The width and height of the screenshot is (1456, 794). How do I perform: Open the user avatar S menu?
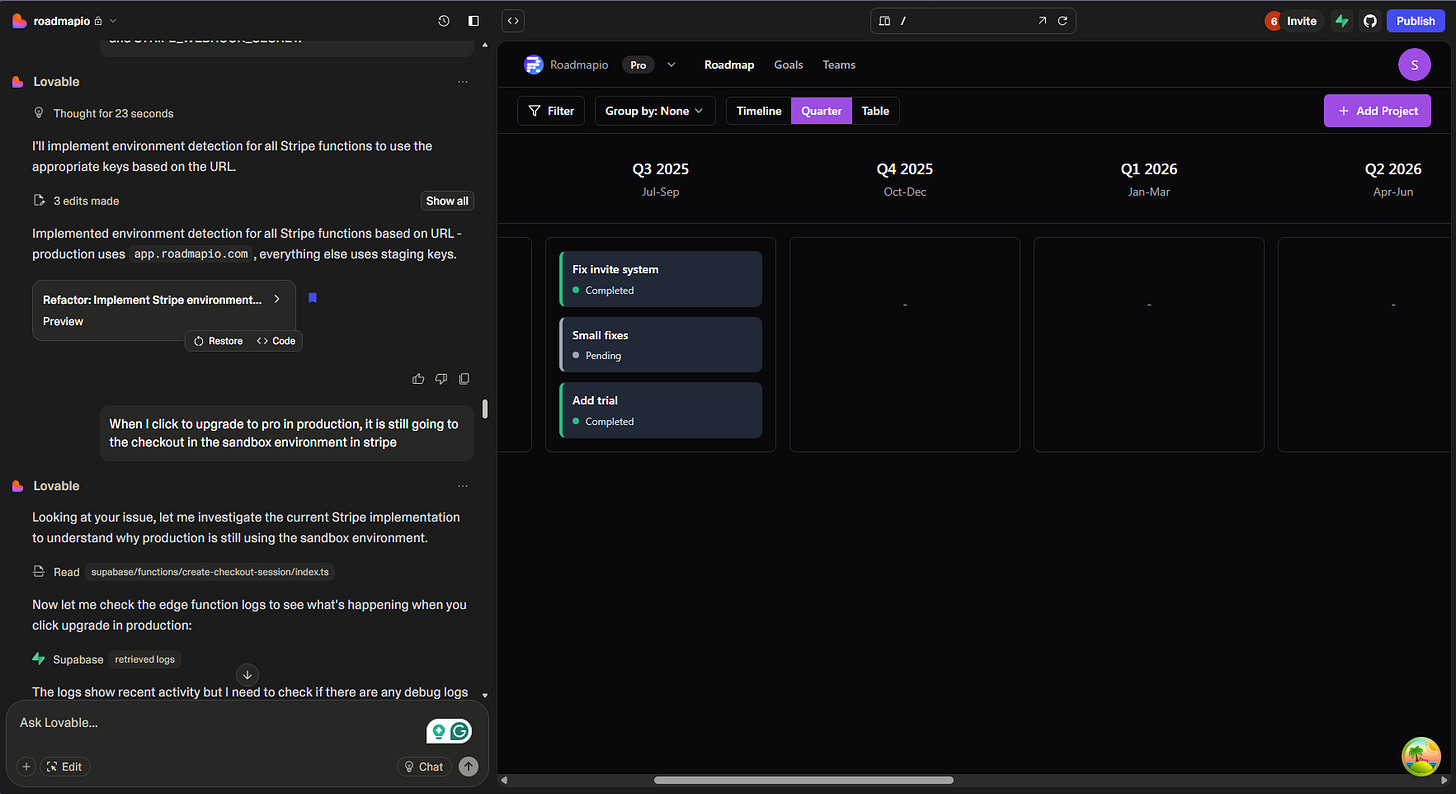coord(1414,65)
